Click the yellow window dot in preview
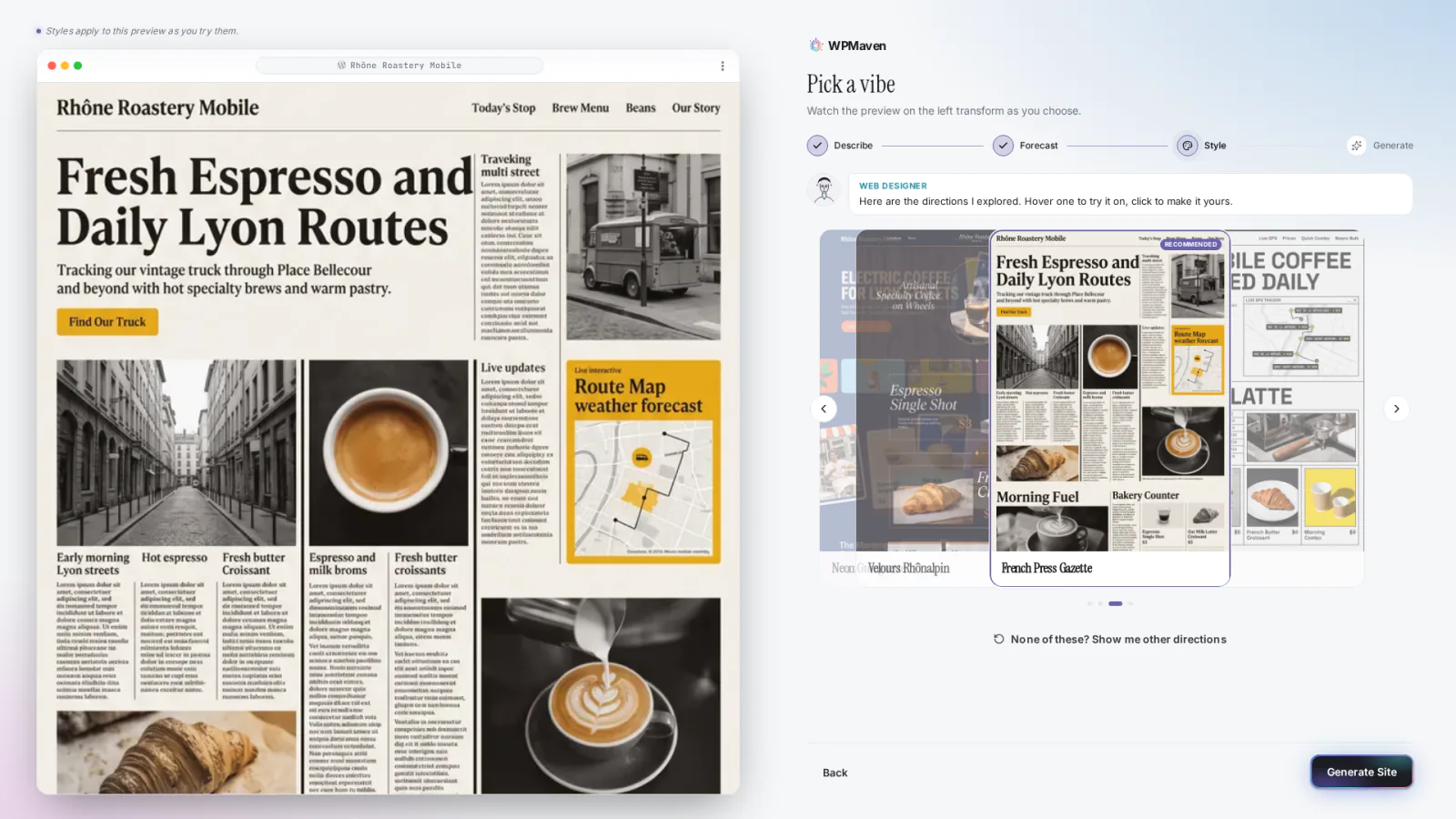 coord(65,66)
